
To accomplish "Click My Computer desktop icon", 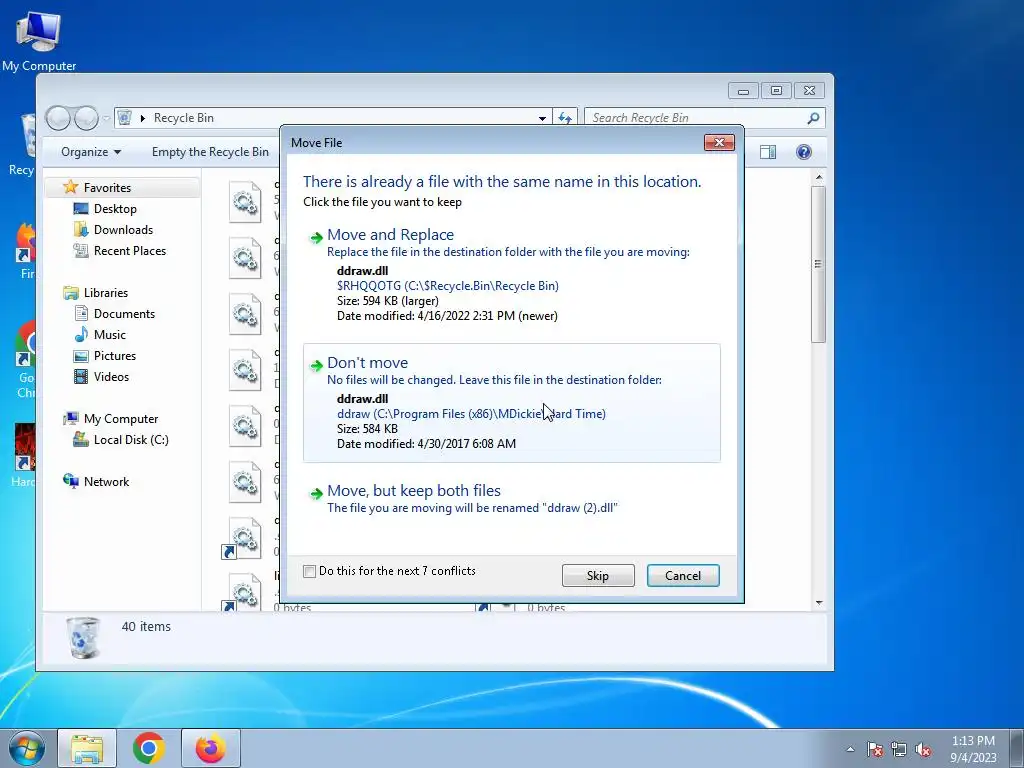I will [39, 39].
